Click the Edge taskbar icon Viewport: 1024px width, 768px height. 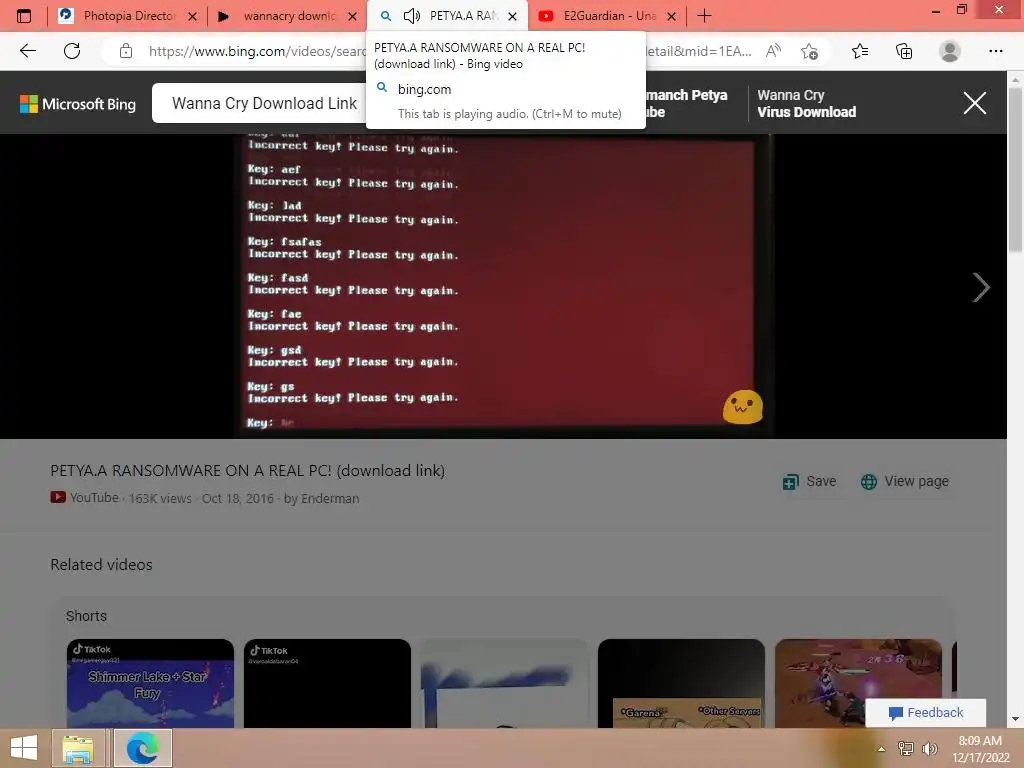(x=143, y=748)
